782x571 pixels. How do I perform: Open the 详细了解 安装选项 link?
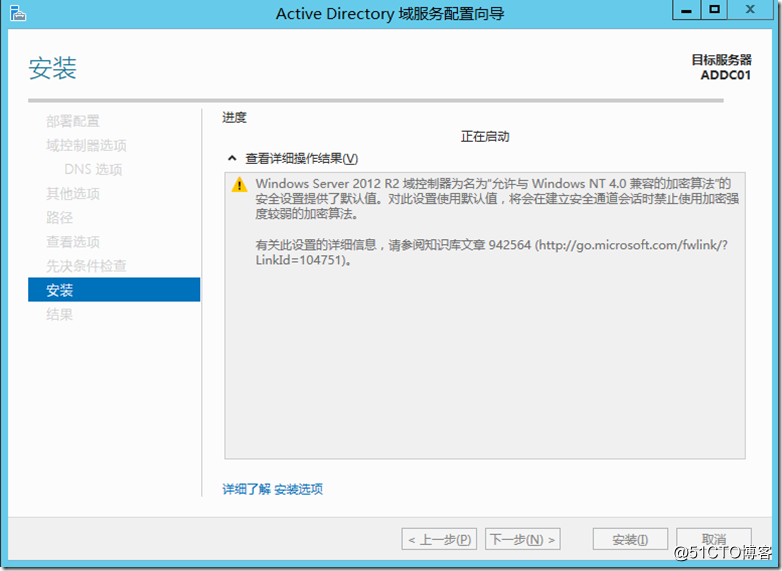[272, 489]
